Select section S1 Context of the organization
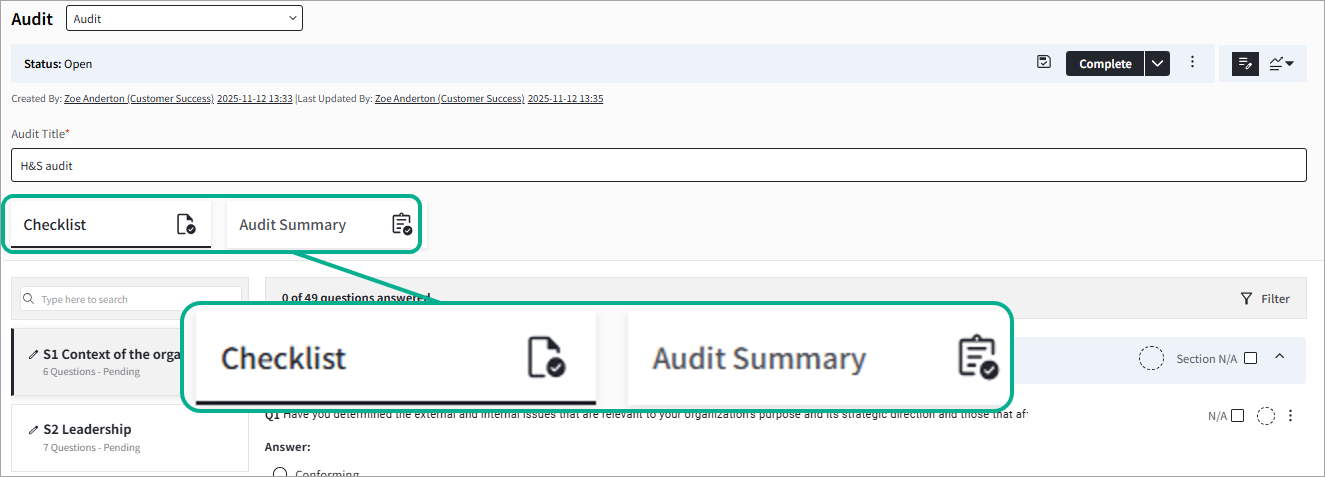Viewport: 1325px width, 477px height. pyautogui.click(x=130, y=362)
